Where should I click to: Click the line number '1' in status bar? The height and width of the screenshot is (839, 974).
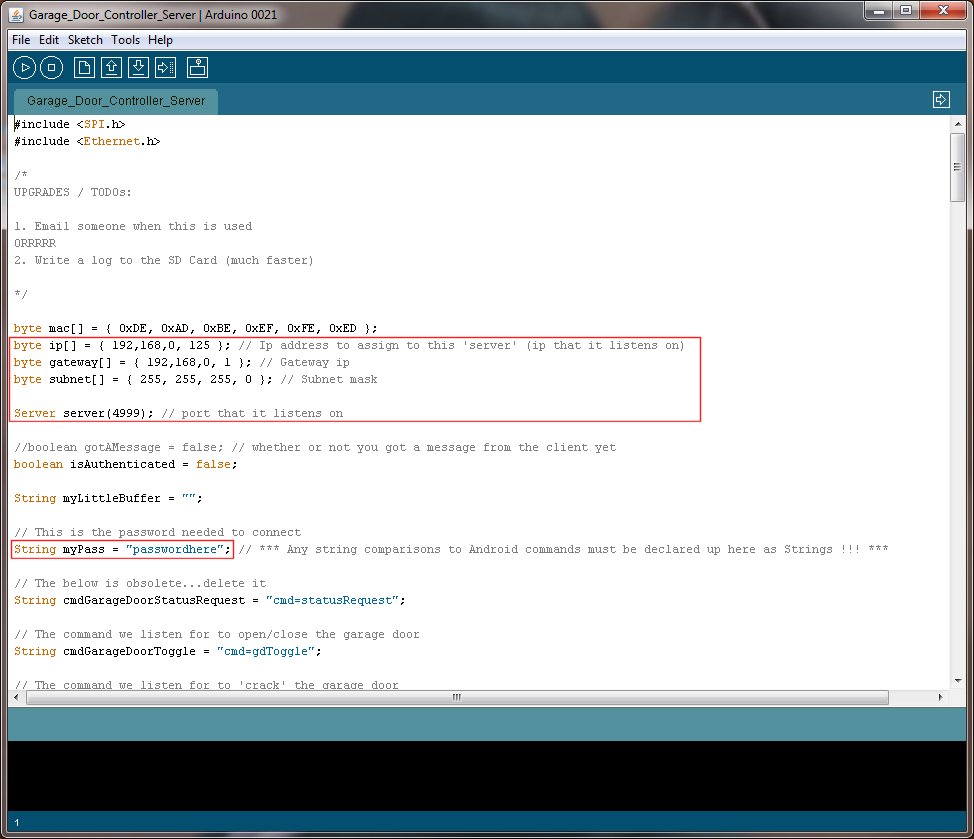(x=17, y=822)
